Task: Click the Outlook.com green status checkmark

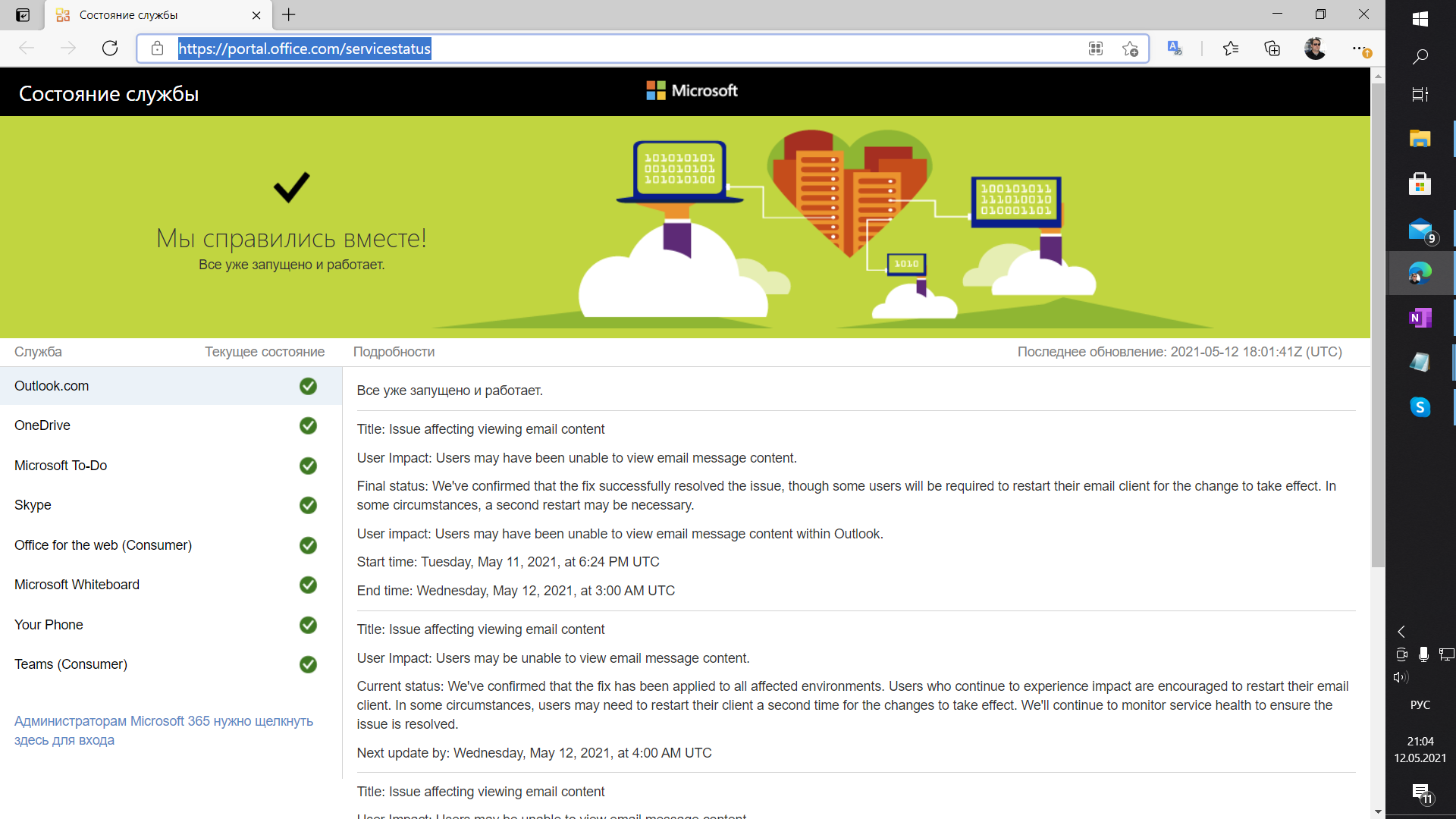Action: (308, 386)
